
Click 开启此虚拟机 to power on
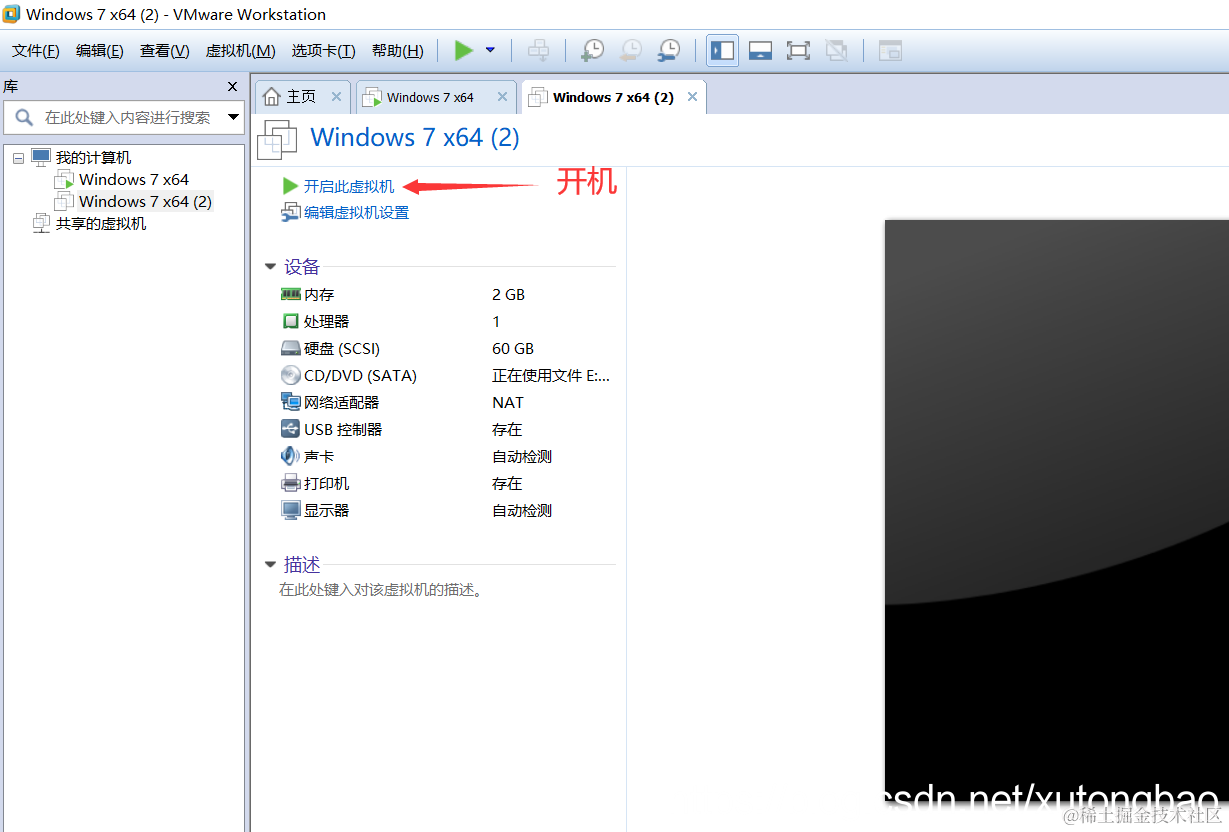point(349,186)
